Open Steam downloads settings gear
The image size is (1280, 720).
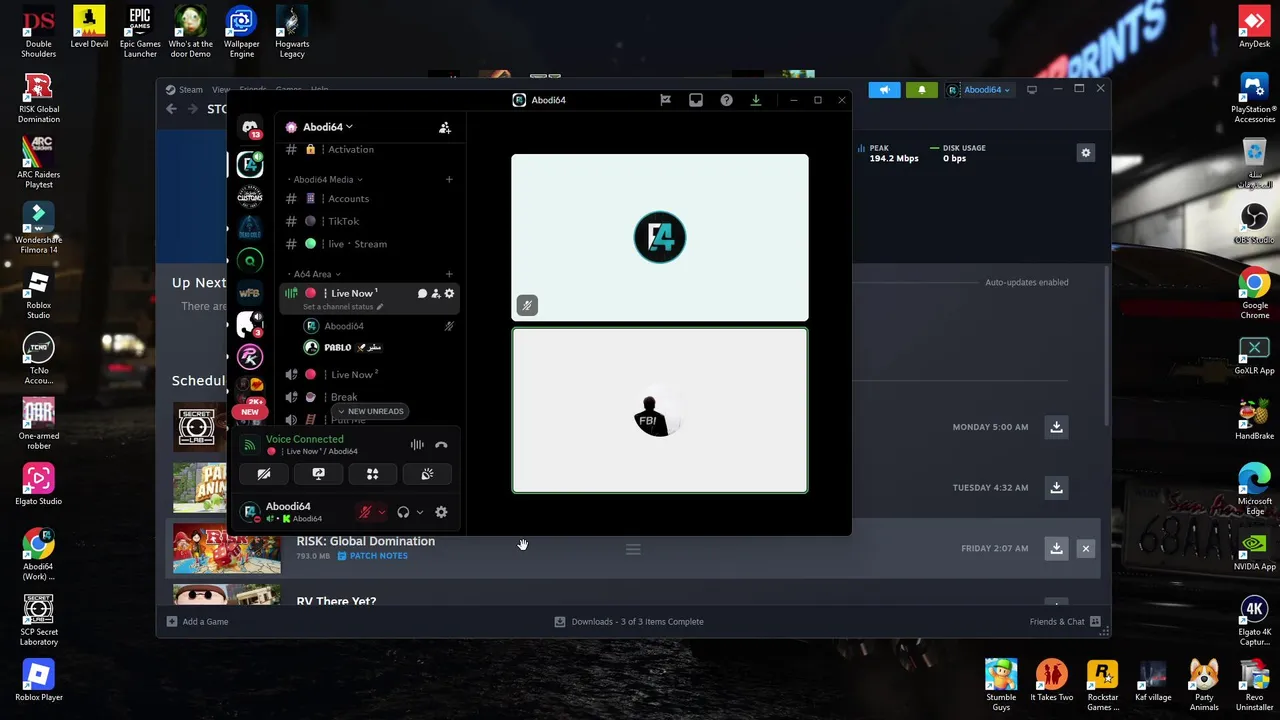click(1086, 153)
